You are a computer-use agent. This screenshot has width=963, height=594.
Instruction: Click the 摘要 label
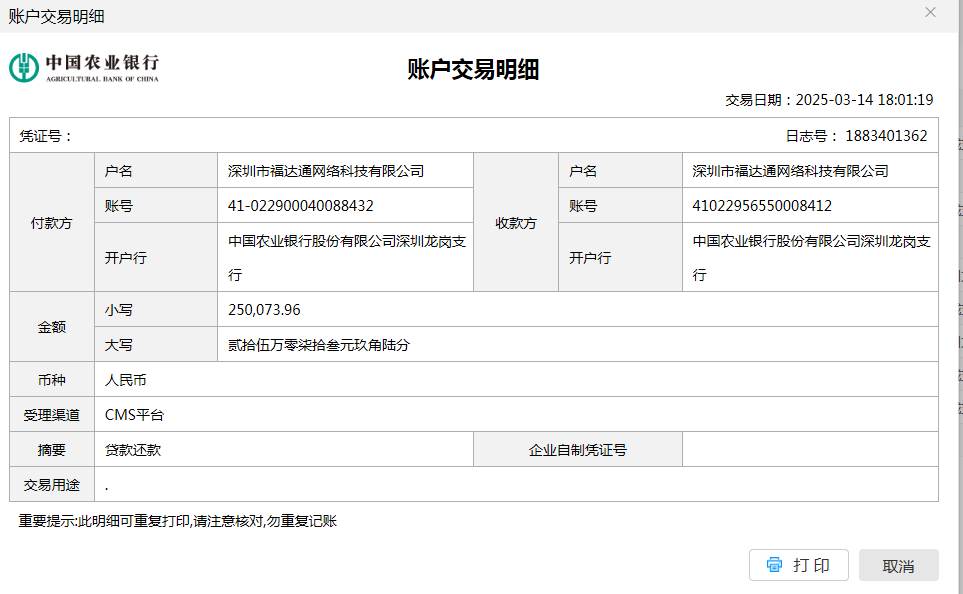(x=52, y=450)
